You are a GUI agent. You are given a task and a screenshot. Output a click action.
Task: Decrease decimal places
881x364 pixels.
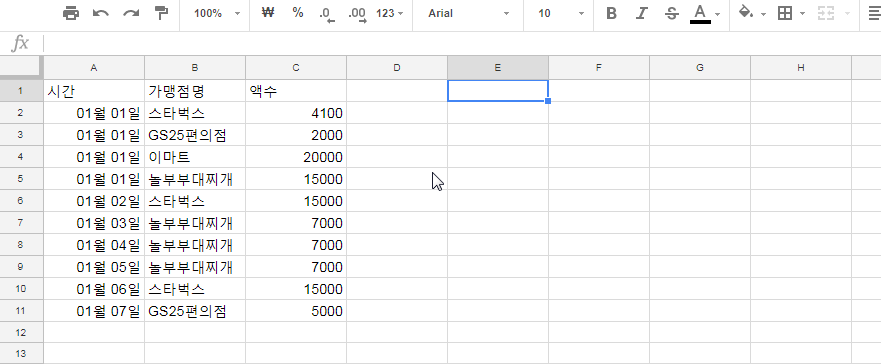tap(326, 14)
